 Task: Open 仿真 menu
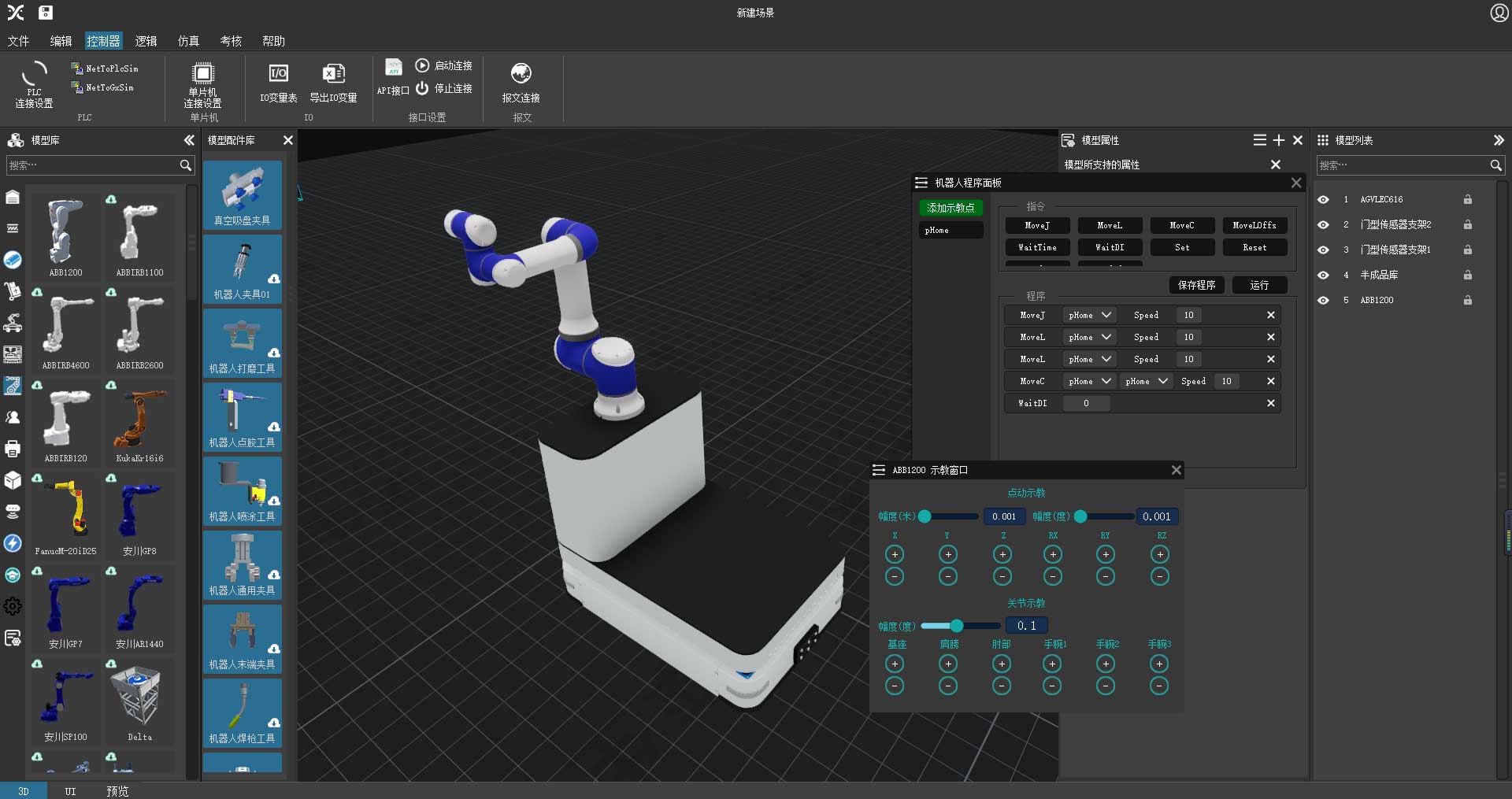[188, 41]
